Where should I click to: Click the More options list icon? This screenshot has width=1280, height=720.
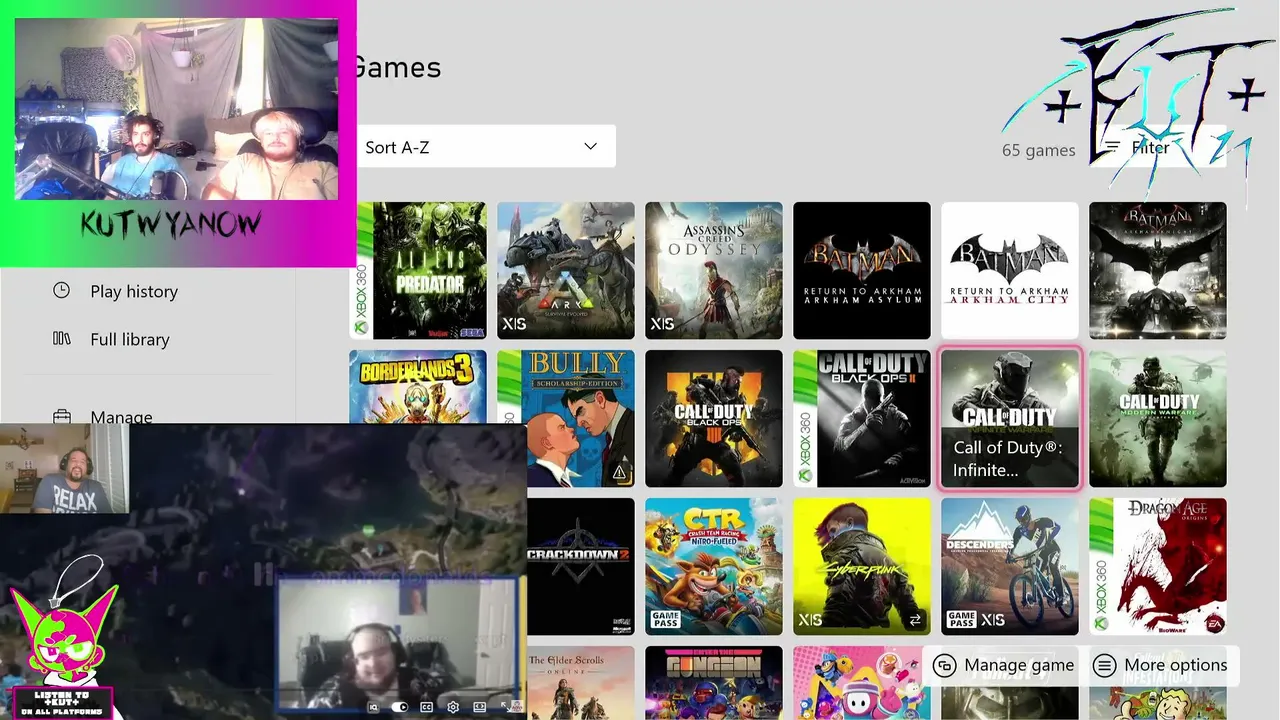[1104, 665]
